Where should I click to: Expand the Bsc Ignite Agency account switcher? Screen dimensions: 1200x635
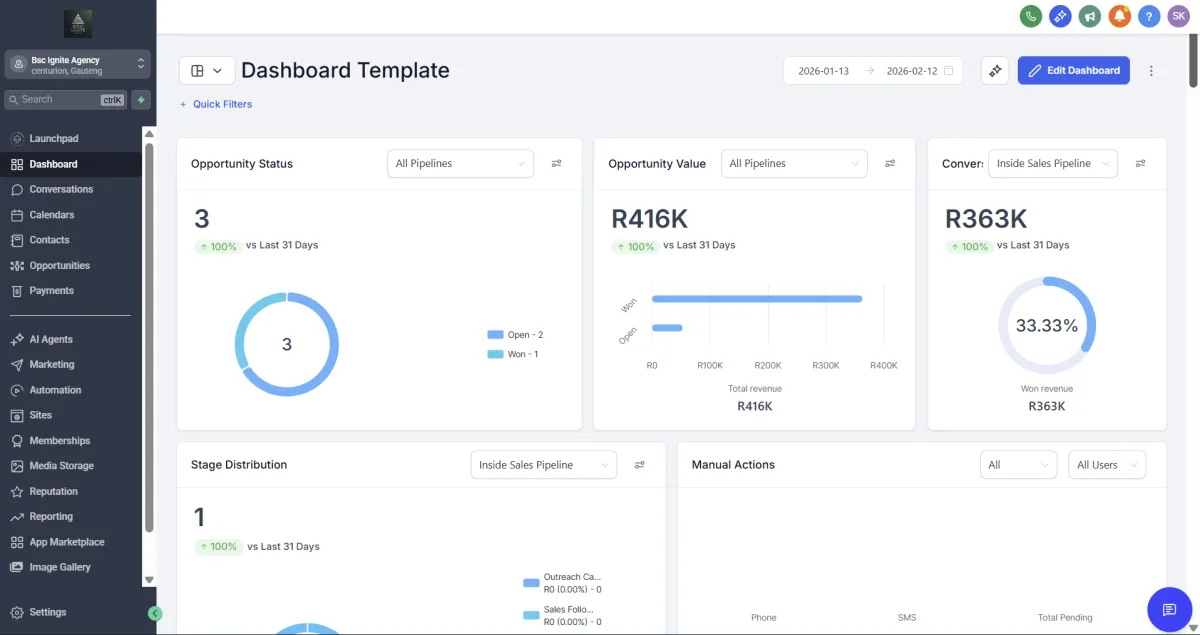(x=78, y=64)
